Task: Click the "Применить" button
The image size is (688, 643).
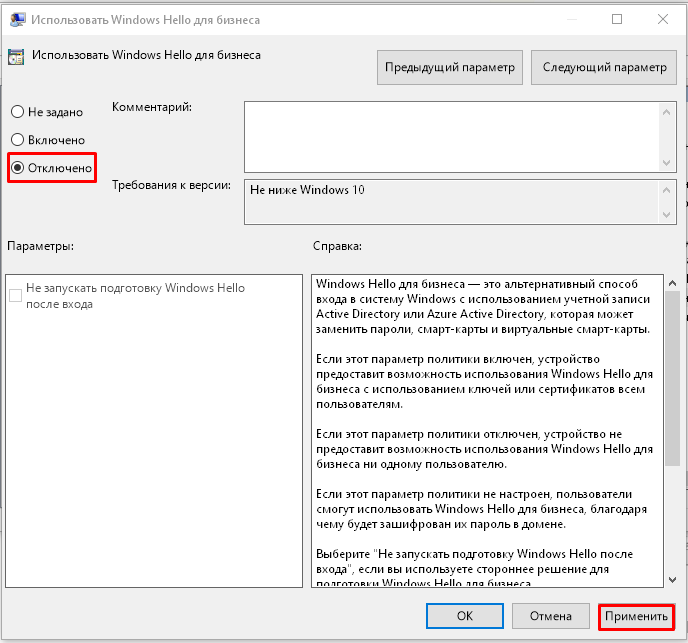Action: (x=636, y=616)
